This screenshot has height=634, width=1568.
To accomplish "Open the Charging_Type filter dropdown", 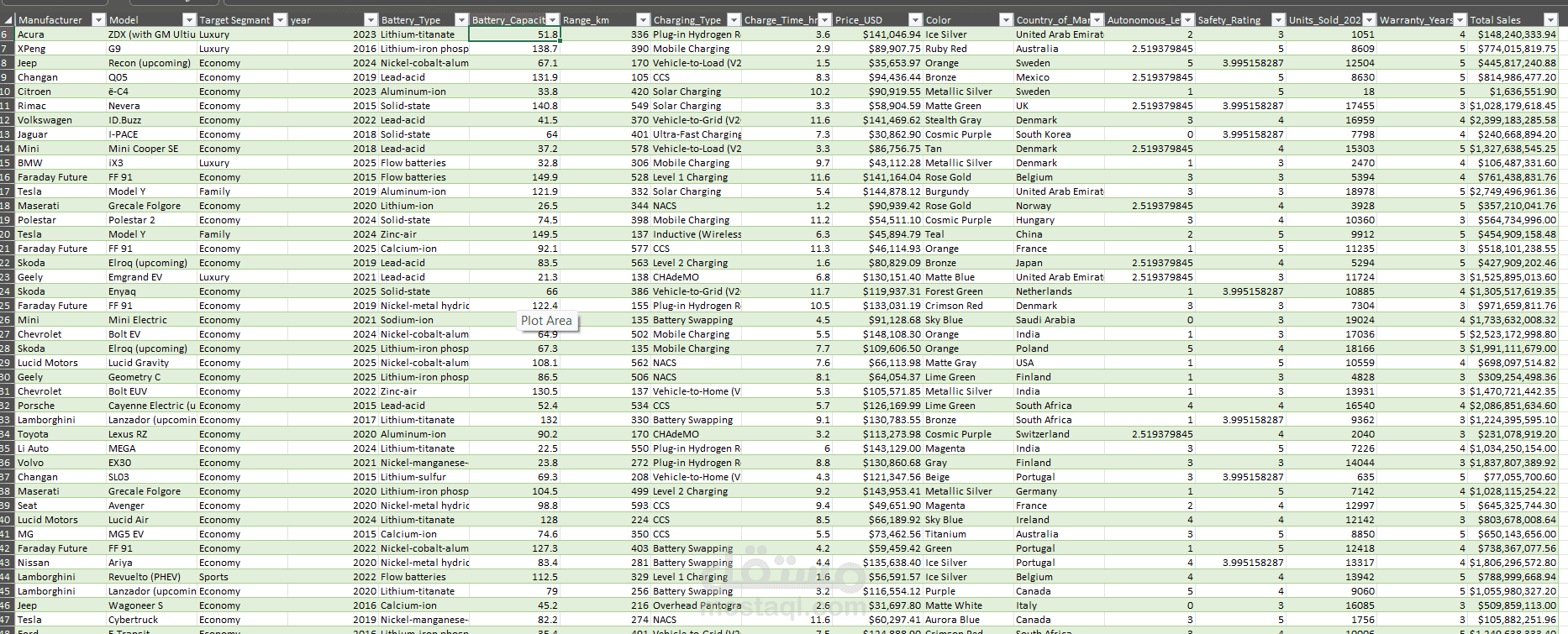I will click(x=734, y=19).
